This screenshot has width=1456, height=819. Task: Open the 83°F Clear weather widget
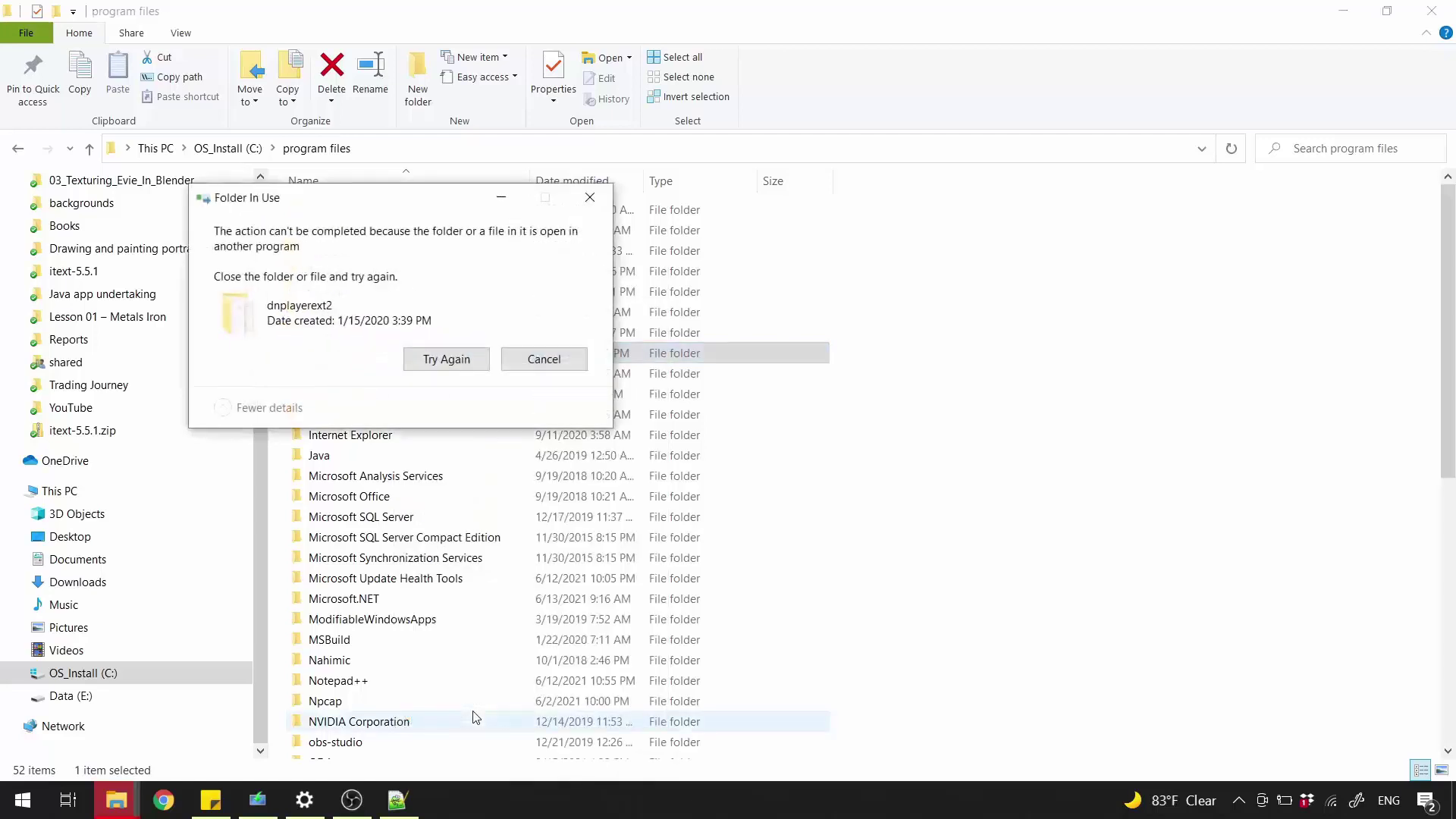(x=1170, y=800)
